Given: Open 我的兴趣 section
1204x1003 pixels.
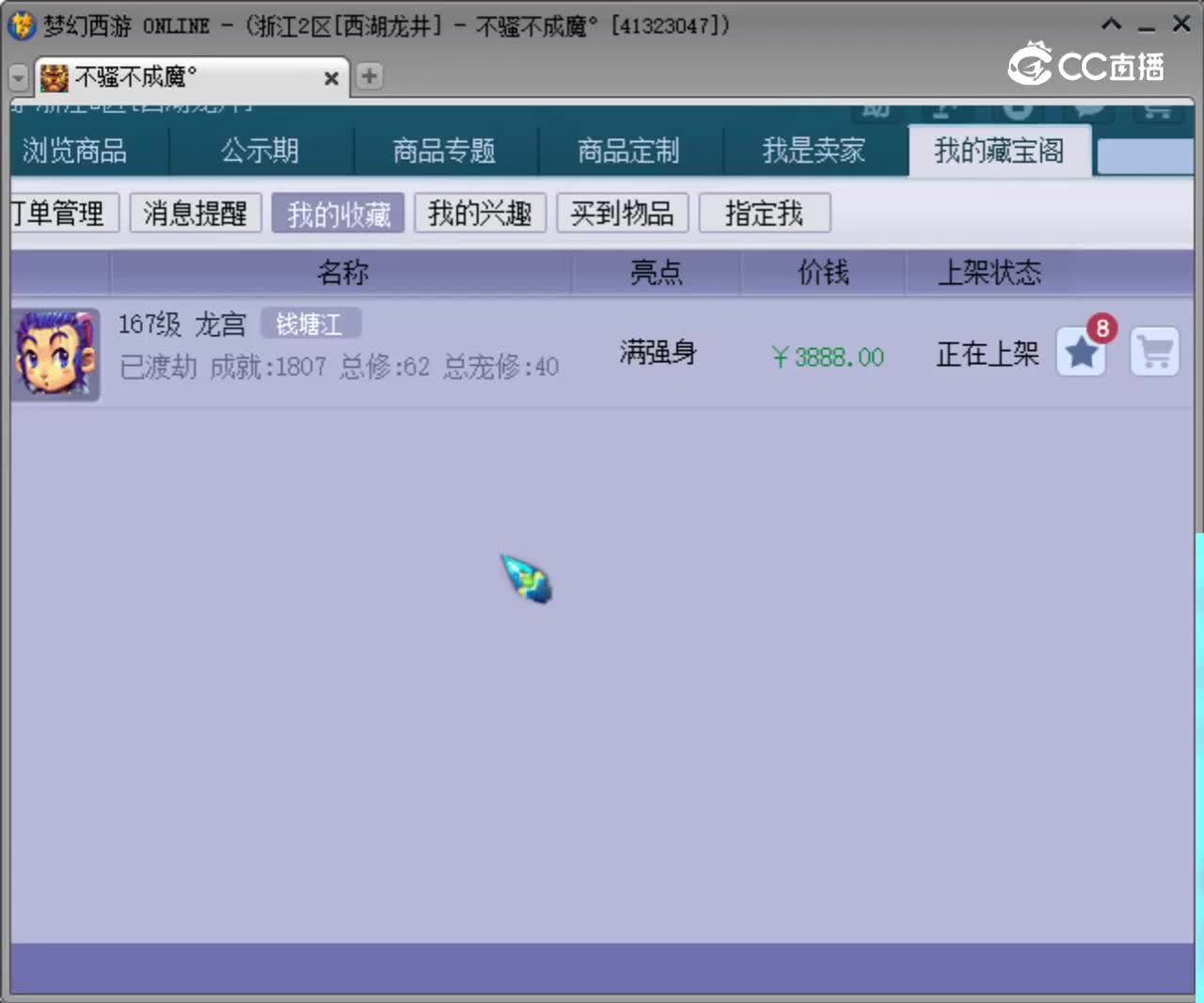Looking at the screenshot, I should coord(481,213).
